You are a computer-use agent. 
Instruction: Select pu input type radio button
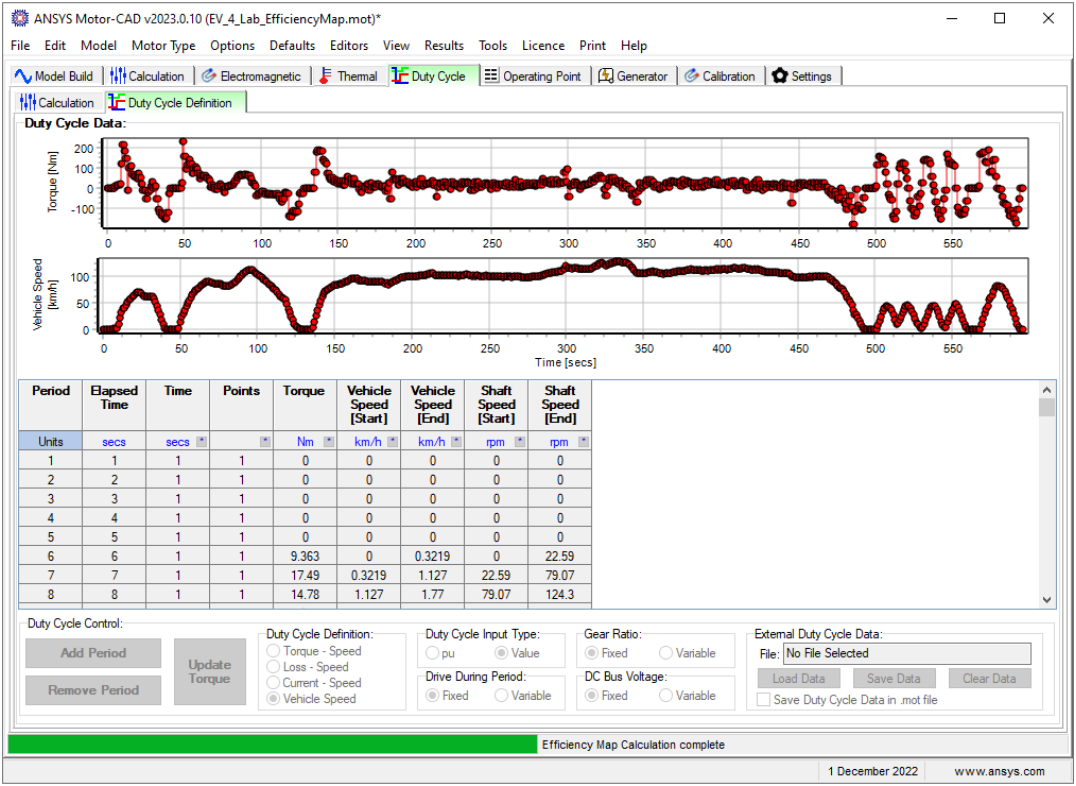click(x=432, y=653)
